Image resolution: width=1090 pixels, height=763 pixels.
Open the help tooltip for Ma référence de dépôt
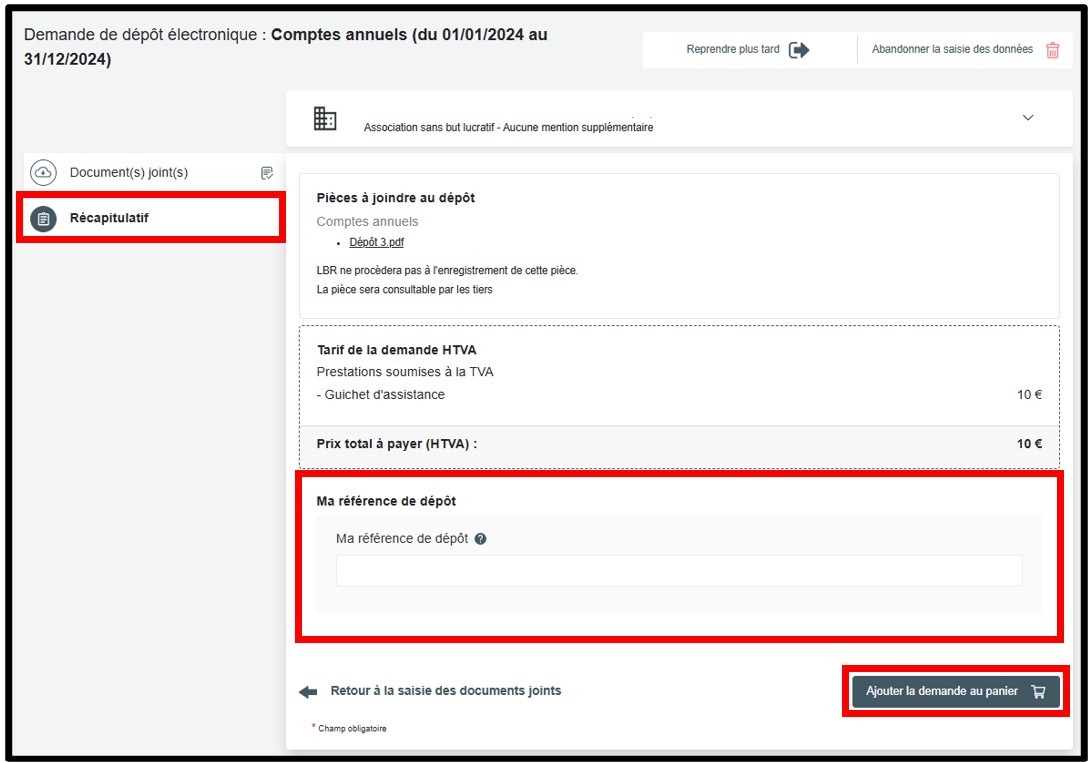tap(481, 539)
